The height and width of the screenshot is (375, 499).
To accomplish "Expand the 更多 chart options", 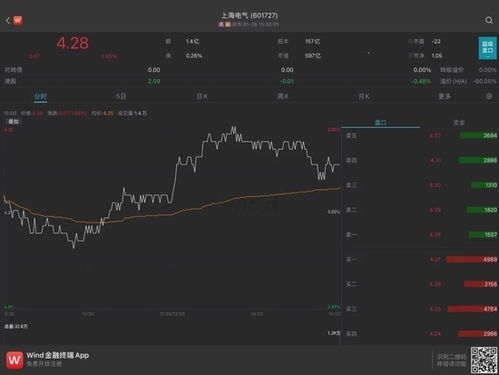I will [444, 96].
